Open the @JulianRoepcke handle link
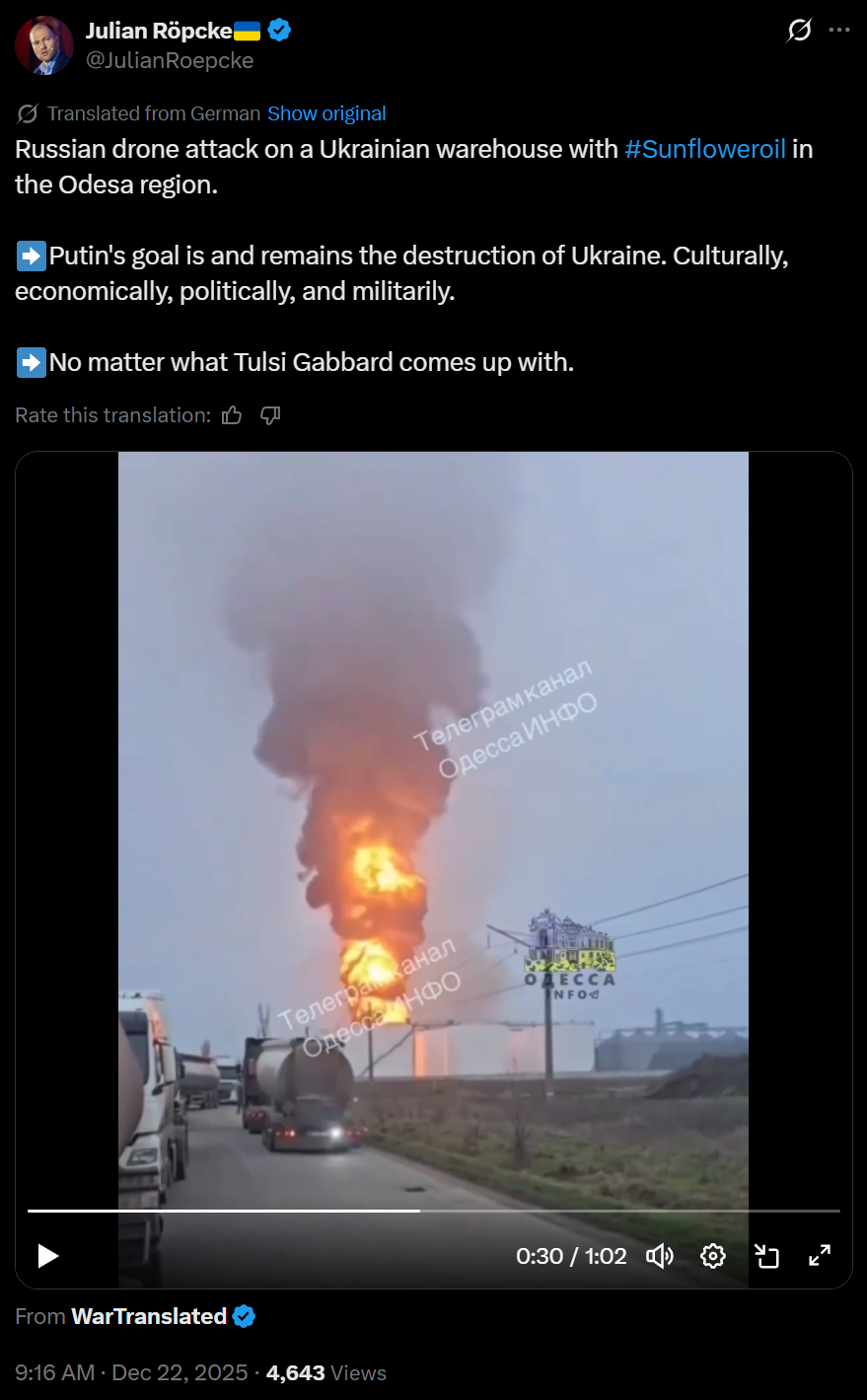The height and width of the screenshot is (1400, 867). 170,60
